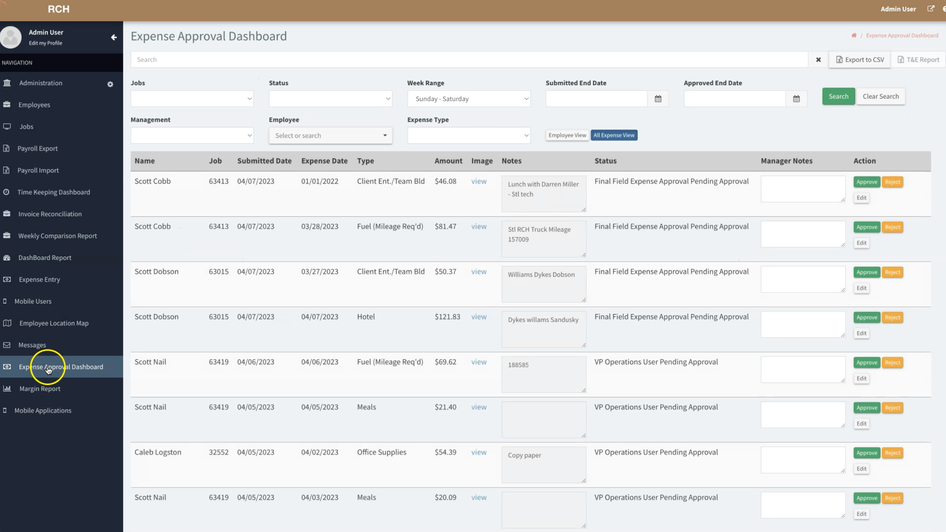Go to Payroll Export in the navigation
The width and height of the screenshot is (946, 532).
click(x=38, y=148)
